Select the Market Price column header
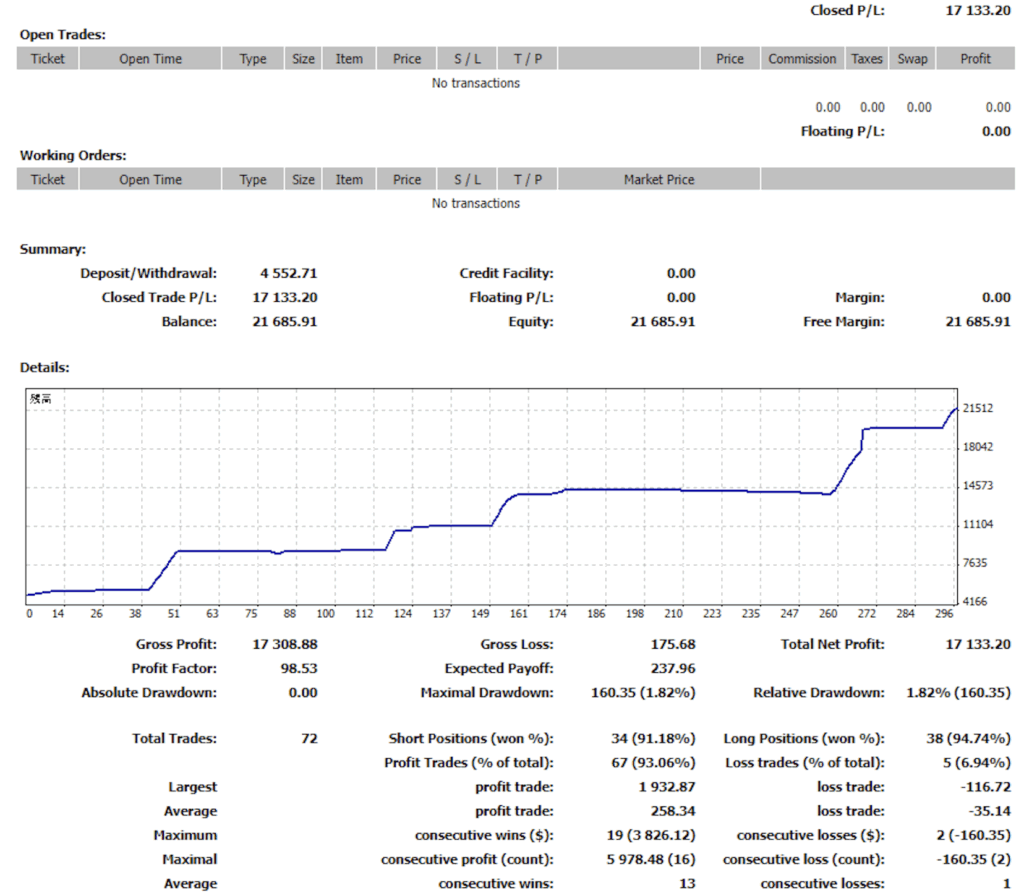The image size is (1024, 893). coord(659,180)
